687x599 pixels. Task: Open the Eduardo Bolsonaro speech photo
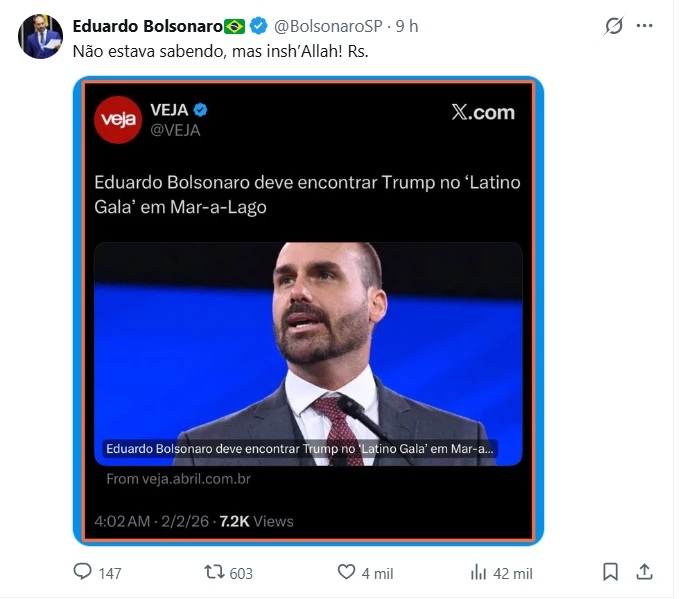308,340
